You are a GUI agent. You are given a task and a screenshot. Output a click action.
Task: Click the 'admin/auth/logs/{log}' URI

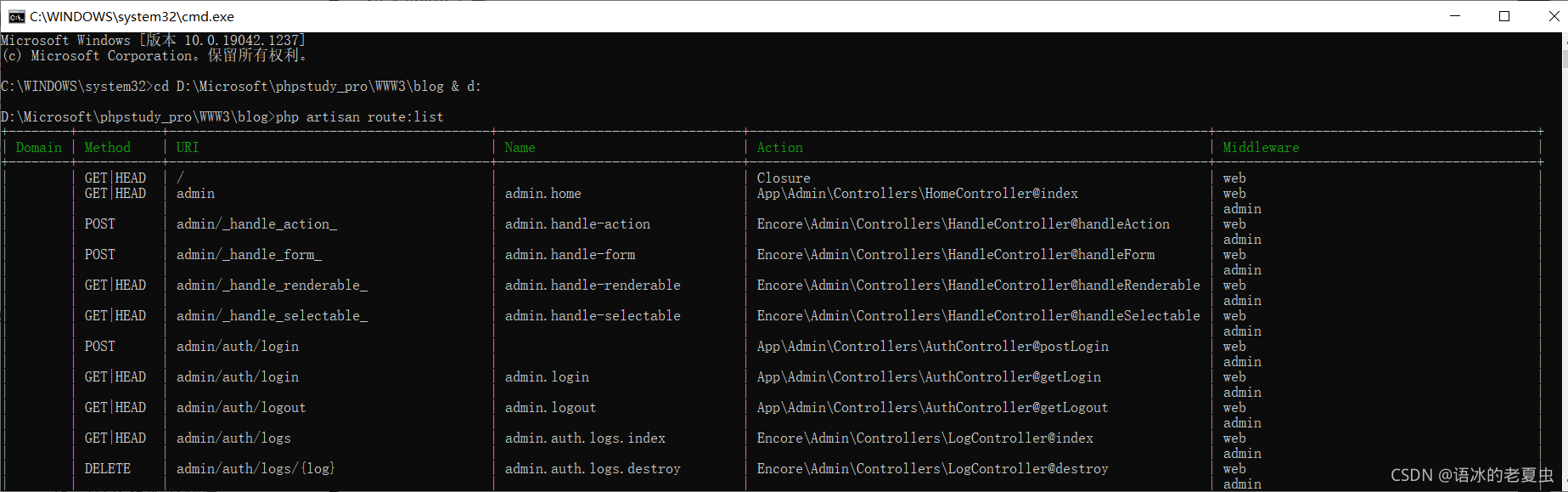click(256, 469)
